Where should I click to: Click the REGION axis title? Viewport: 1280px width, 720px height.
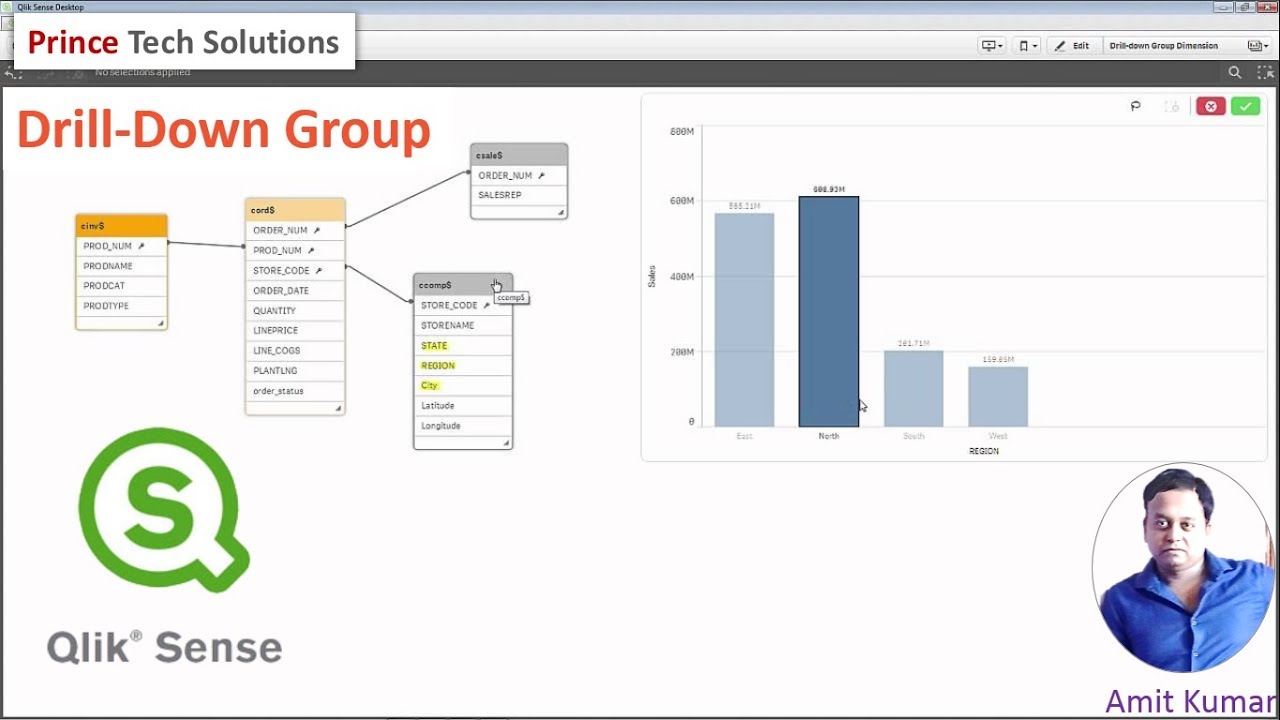984,451
